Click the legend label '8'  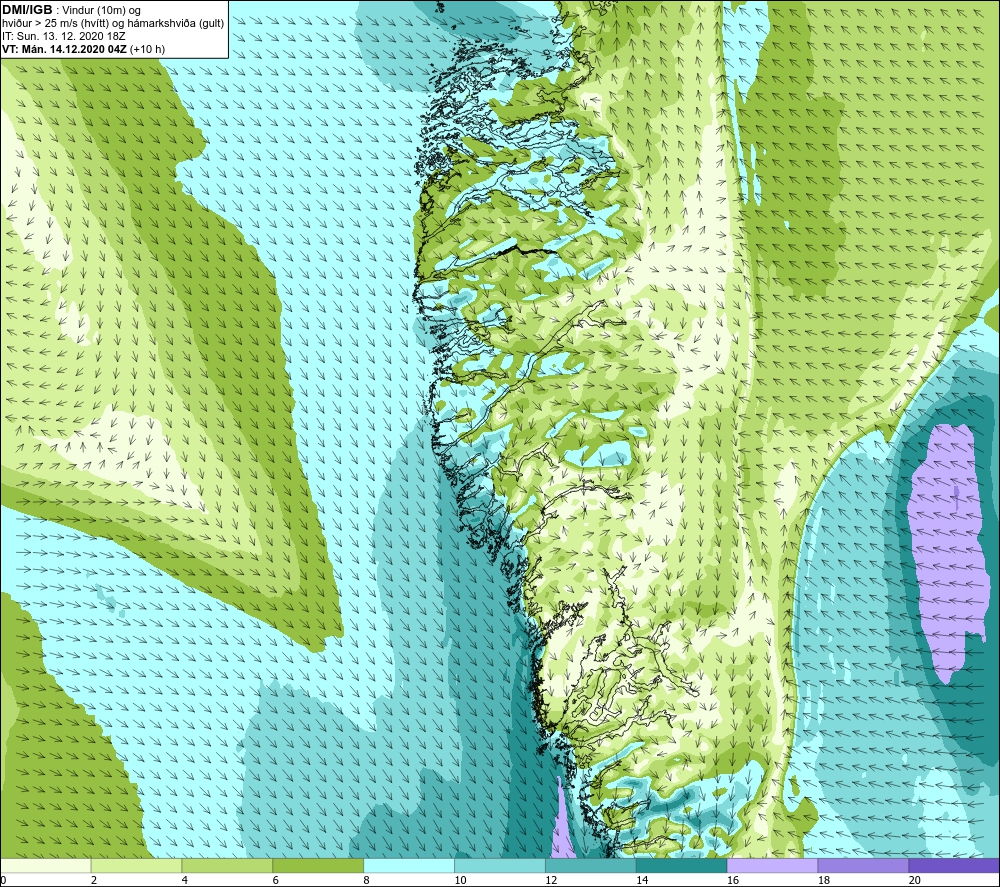(x=366, y=880)
